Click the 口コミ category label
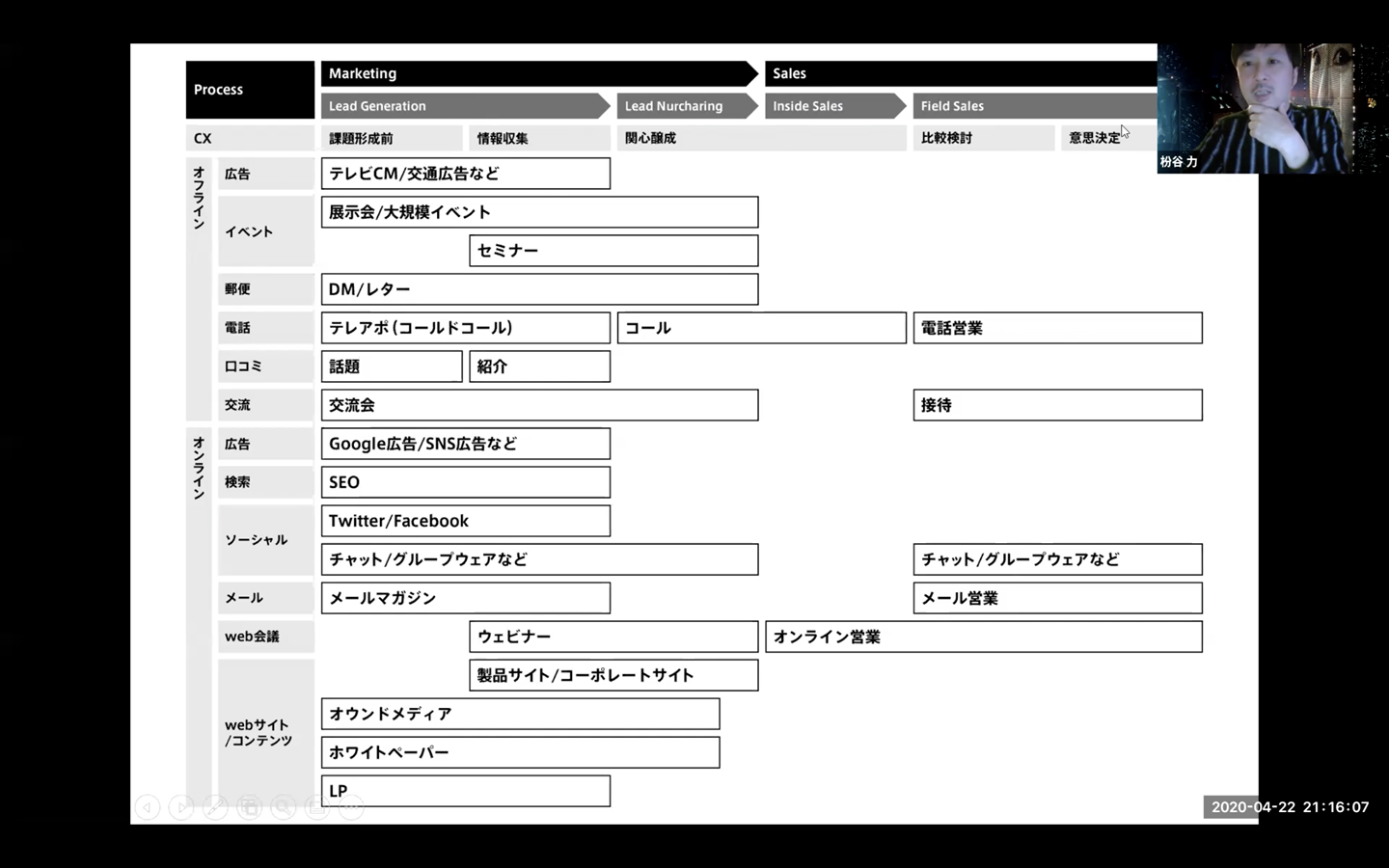Screen dimensions: 1389x868 pos(266,366)
